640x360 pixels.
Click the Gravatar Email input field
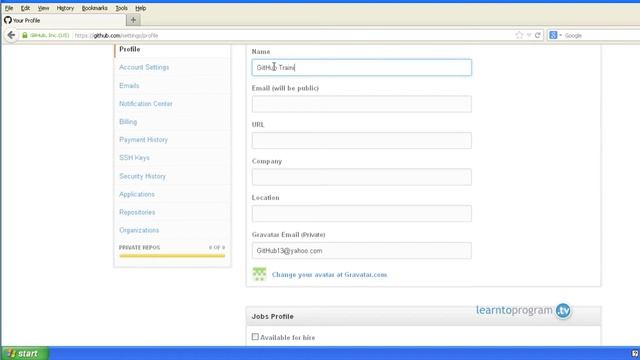(x=362, y=251)
